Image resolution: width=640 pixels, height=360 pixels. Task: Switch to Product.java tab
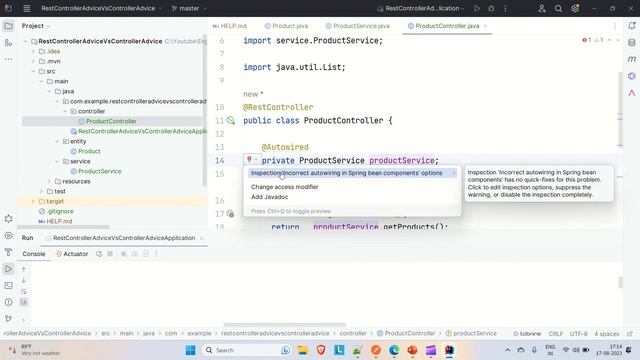coord(286,26)
